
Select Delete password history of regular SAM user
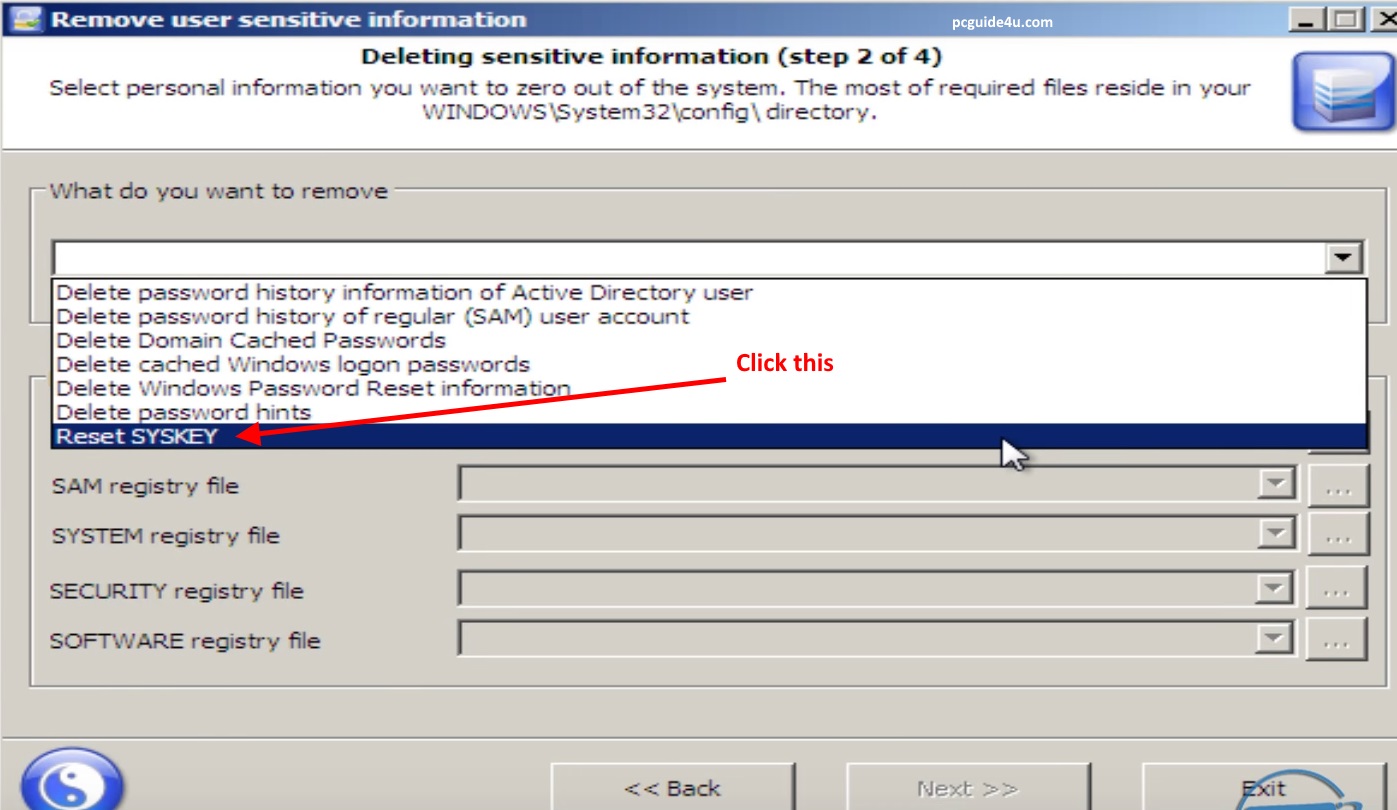(x=372, y=316)
